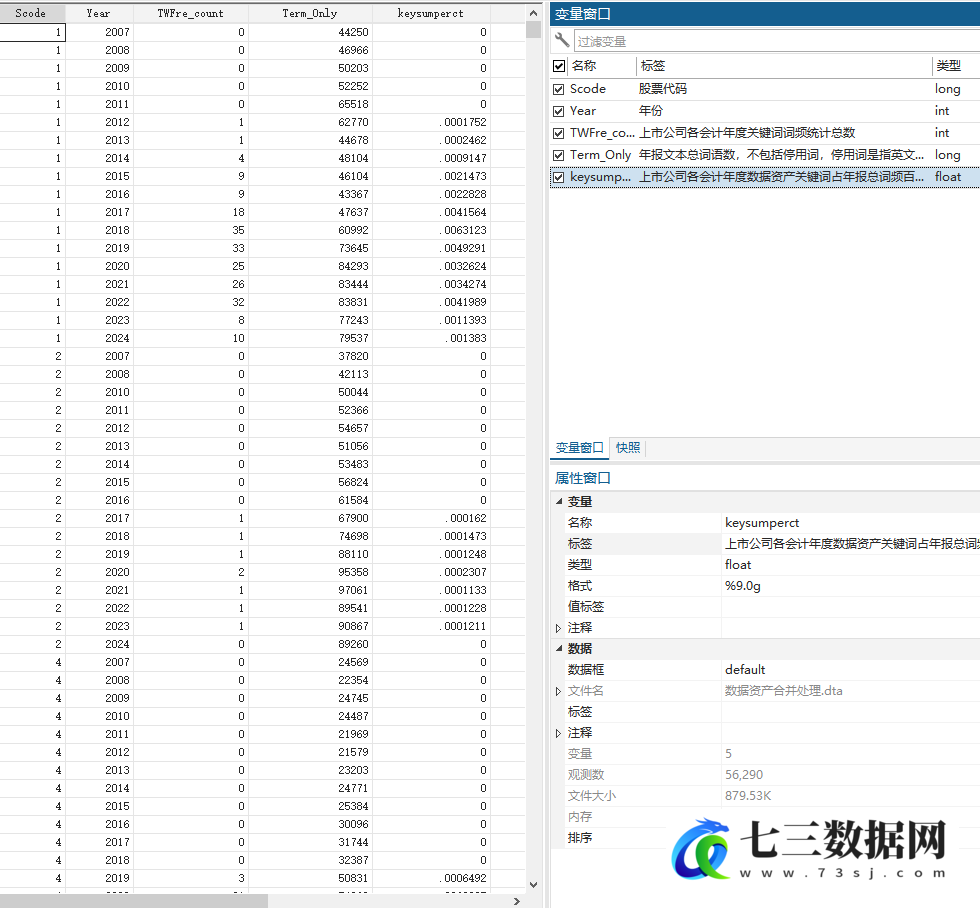The width and height of the screenshot is (980, 908).
Task: Collapse the 数据 properties section
Action: pyautogui.click(x=559, y=649)
